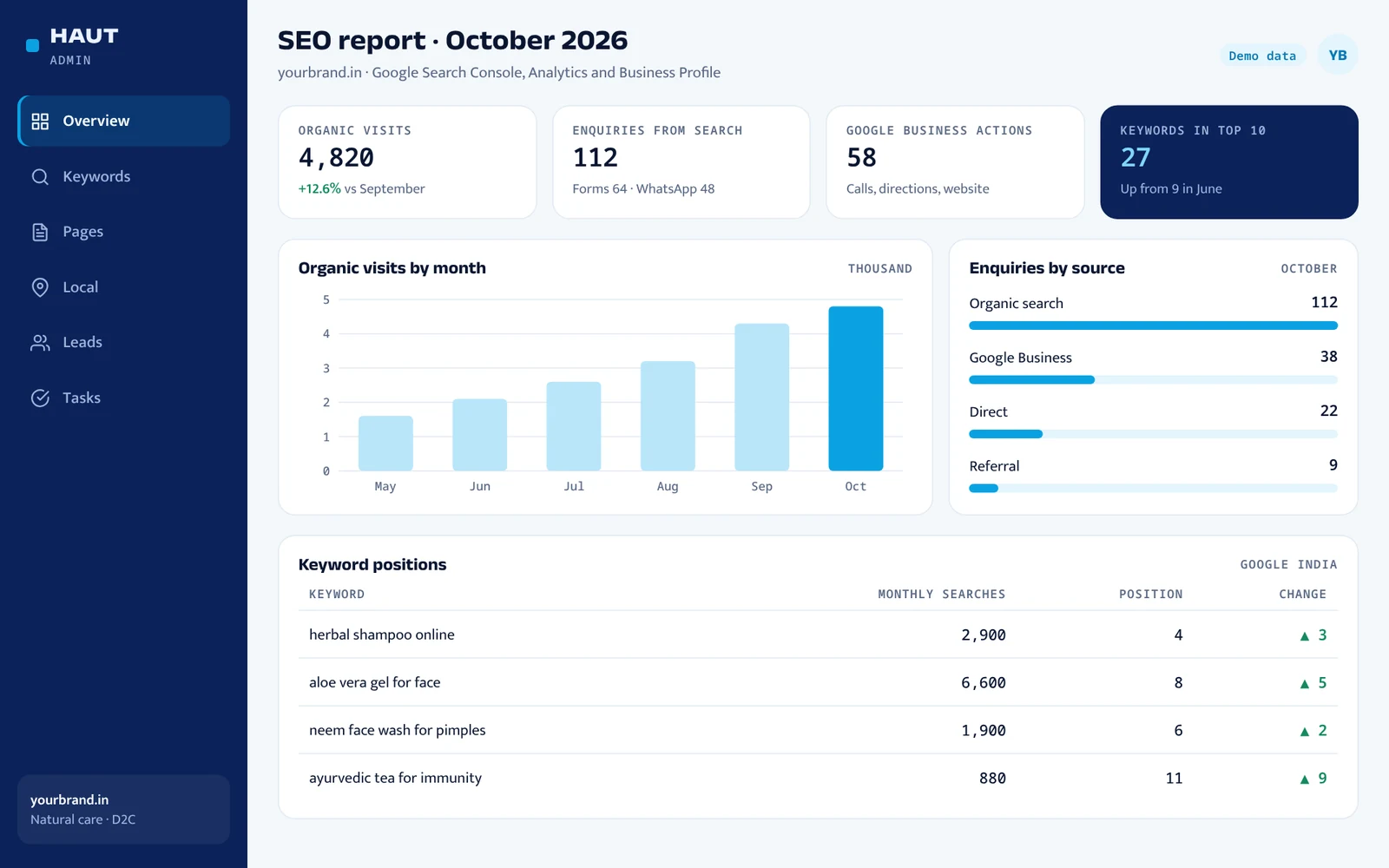Image resolution: width=1389 pixels, height=868 pixels.
Task: Click the Aug bar in chart
Action: 668,416
